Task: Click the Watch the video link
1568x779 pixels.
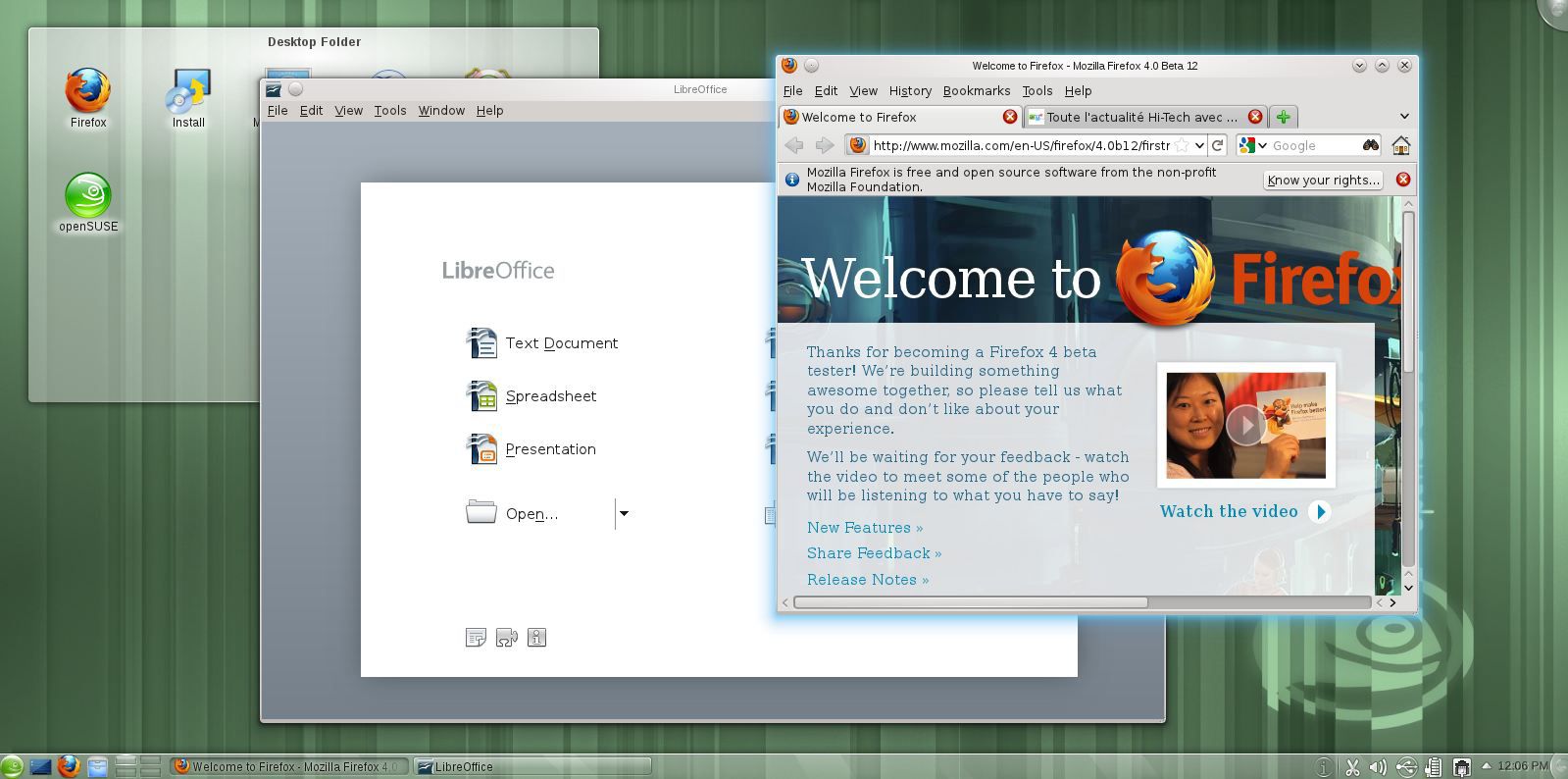Action: click(x=1244, y=511)
